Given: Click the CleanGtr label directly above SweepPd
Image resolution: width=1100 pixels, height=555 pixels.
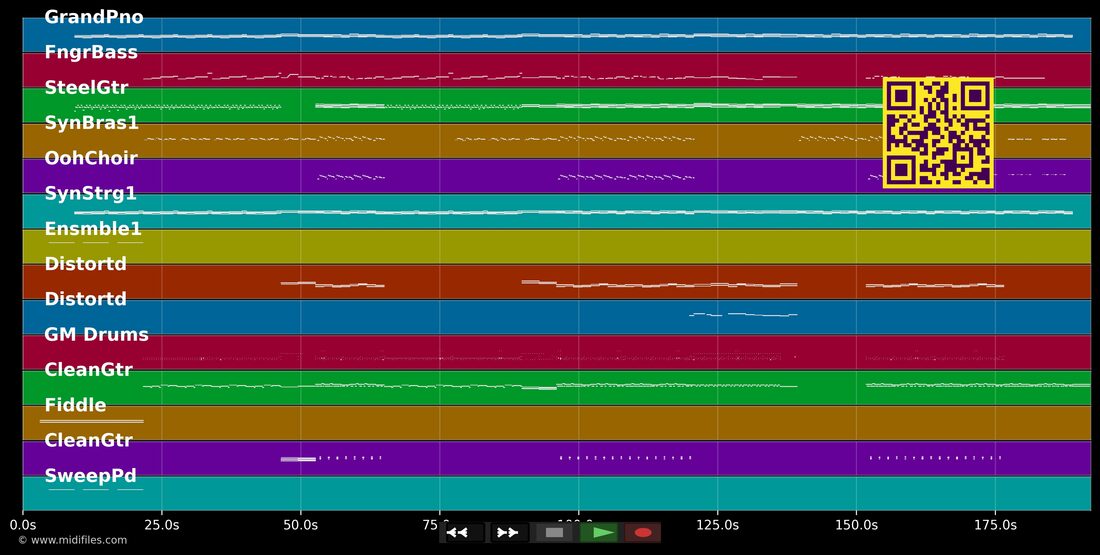Looking at the screenshot, I should [x=88, y=441].
